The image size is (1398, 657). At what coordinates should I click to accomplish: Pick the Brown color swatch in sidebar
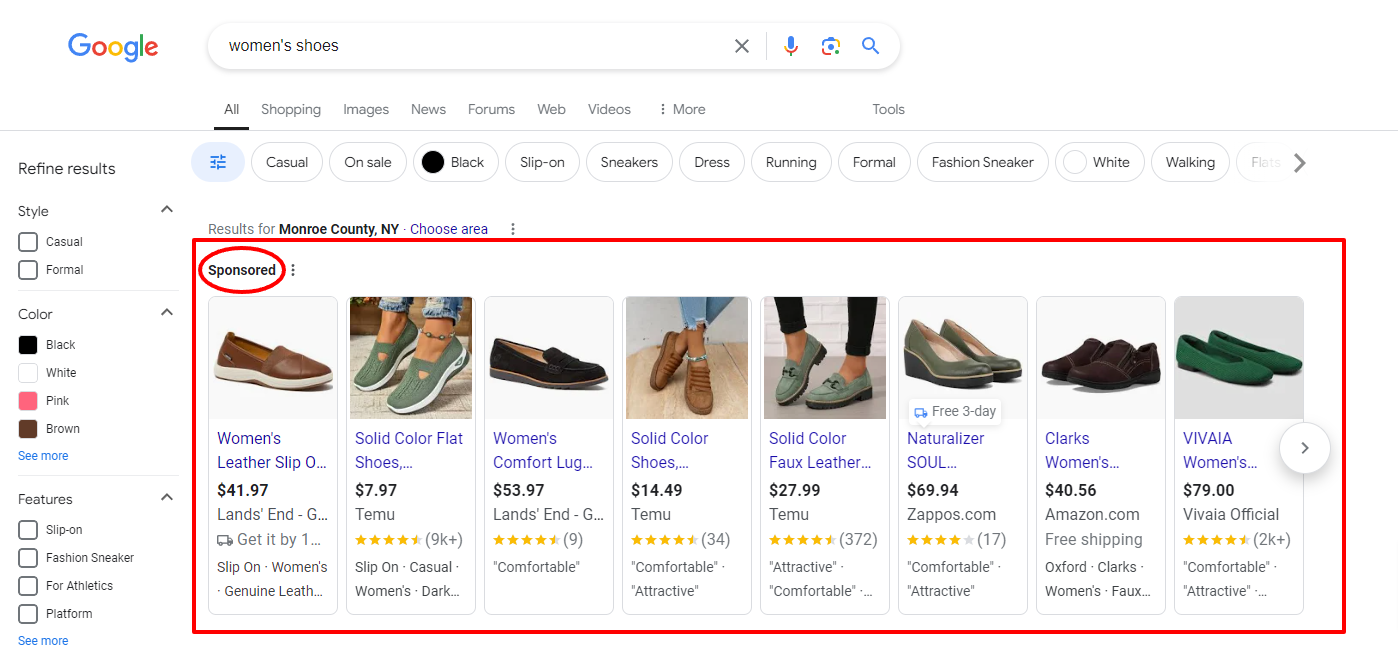coord(28,429)
